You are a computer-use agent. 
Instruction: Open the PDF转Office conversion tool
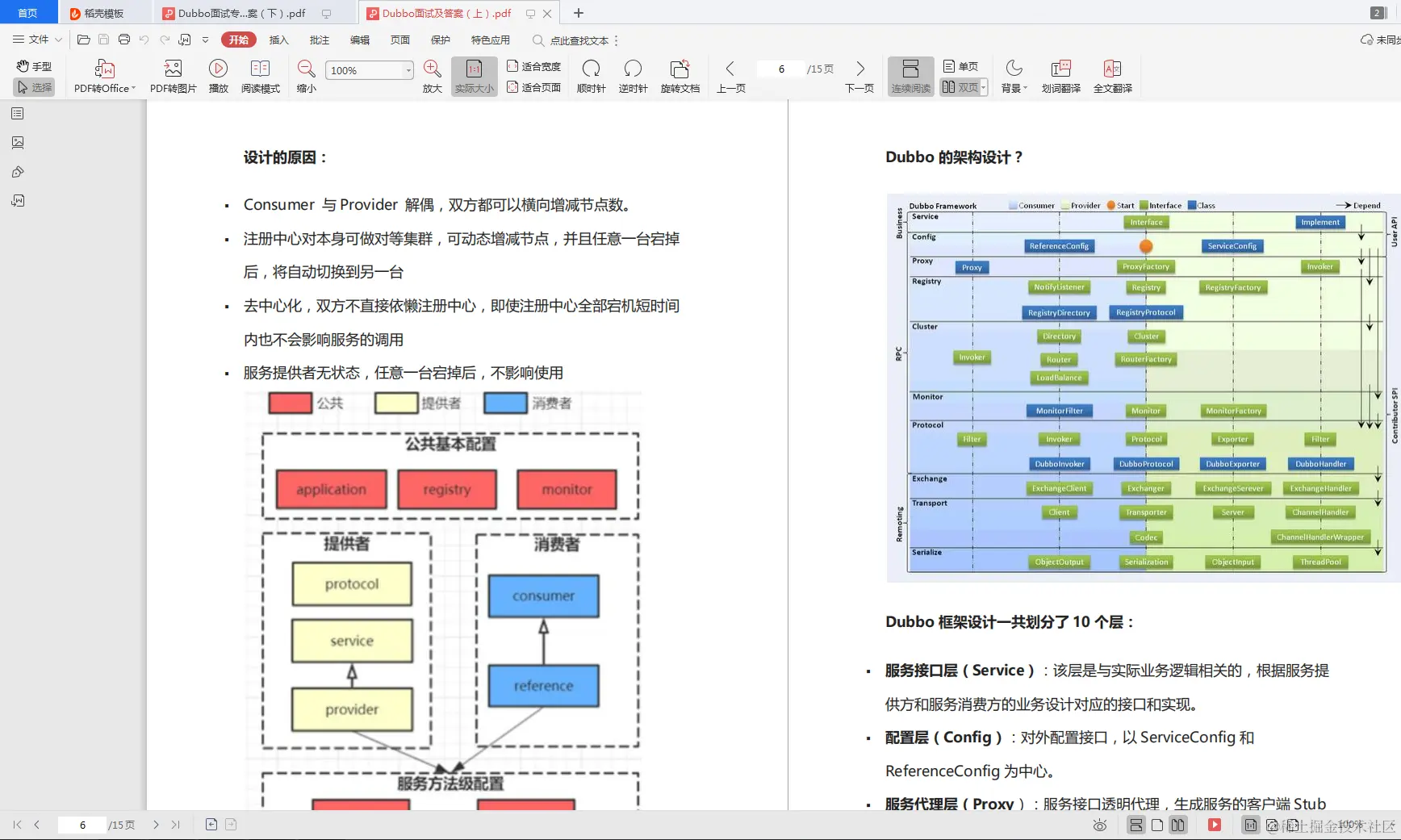103,77
